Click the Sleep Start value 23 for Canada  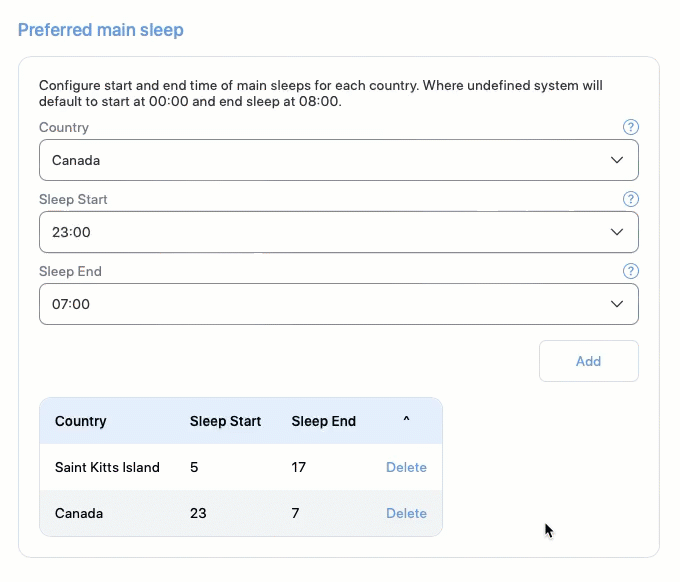(x=198, y=513)
